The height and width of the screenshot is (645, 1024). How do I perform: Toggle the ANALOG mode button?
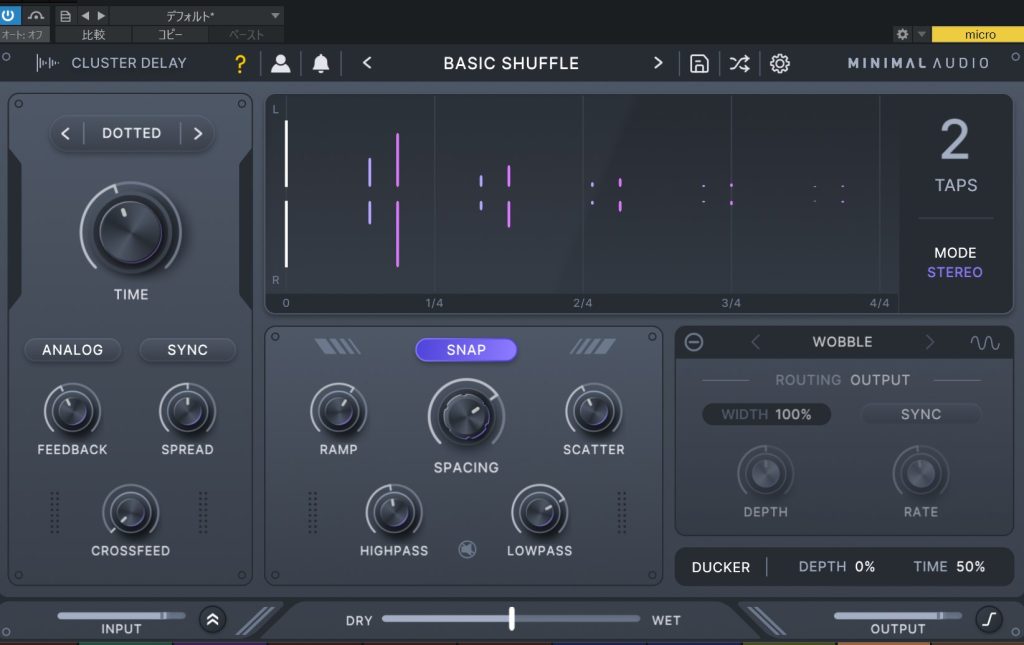tap(72, 350)
